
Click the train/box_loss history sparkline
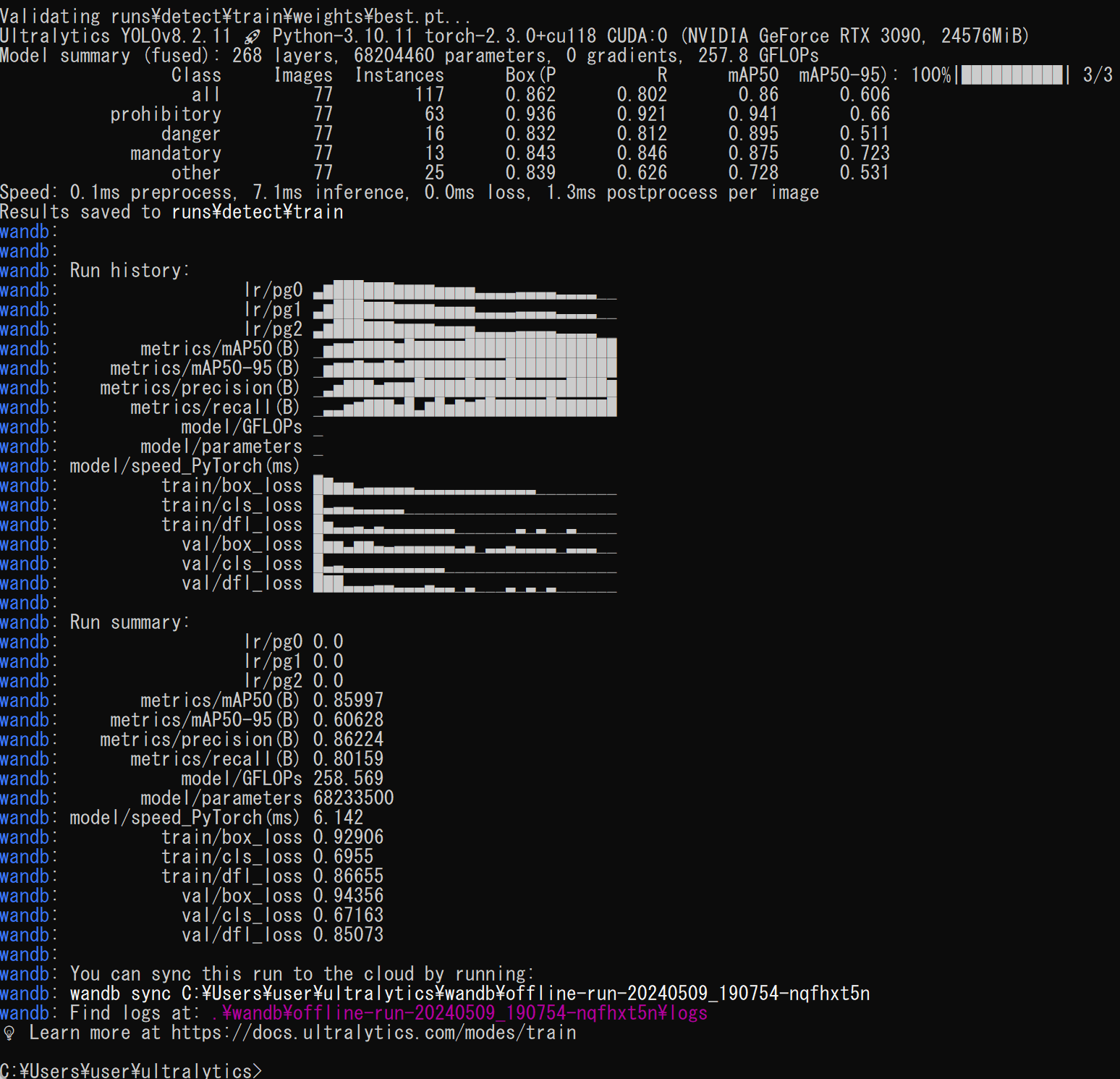click(x=464, y=486)
